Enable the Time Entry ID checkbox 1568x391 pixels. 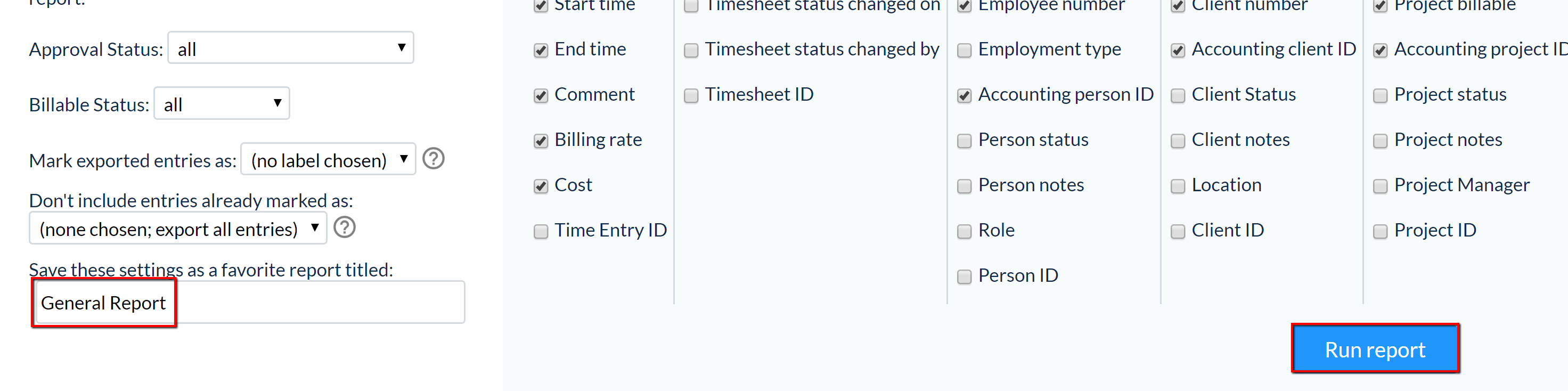click(x=541, y=231)
